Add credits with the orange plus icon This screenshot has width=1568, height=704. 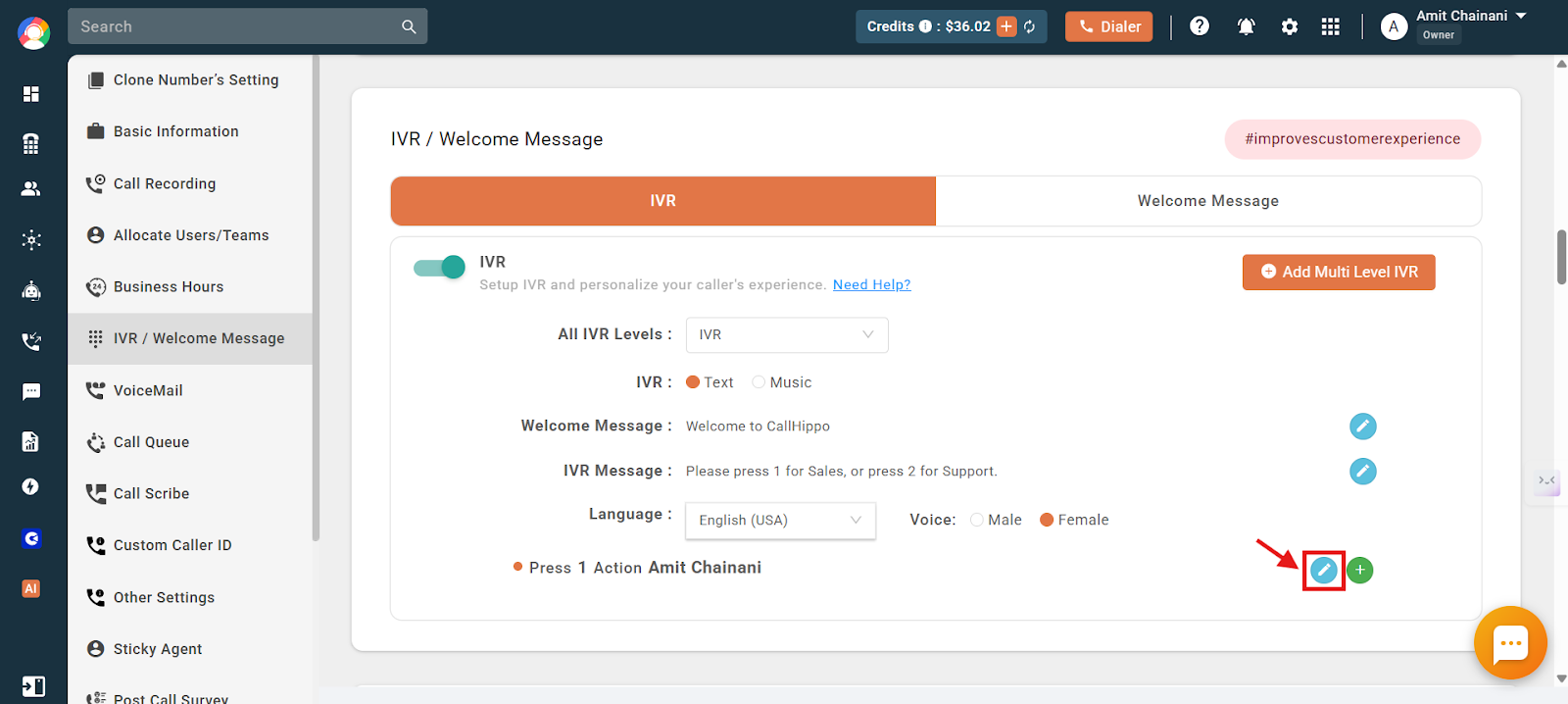pos(1006,26)
